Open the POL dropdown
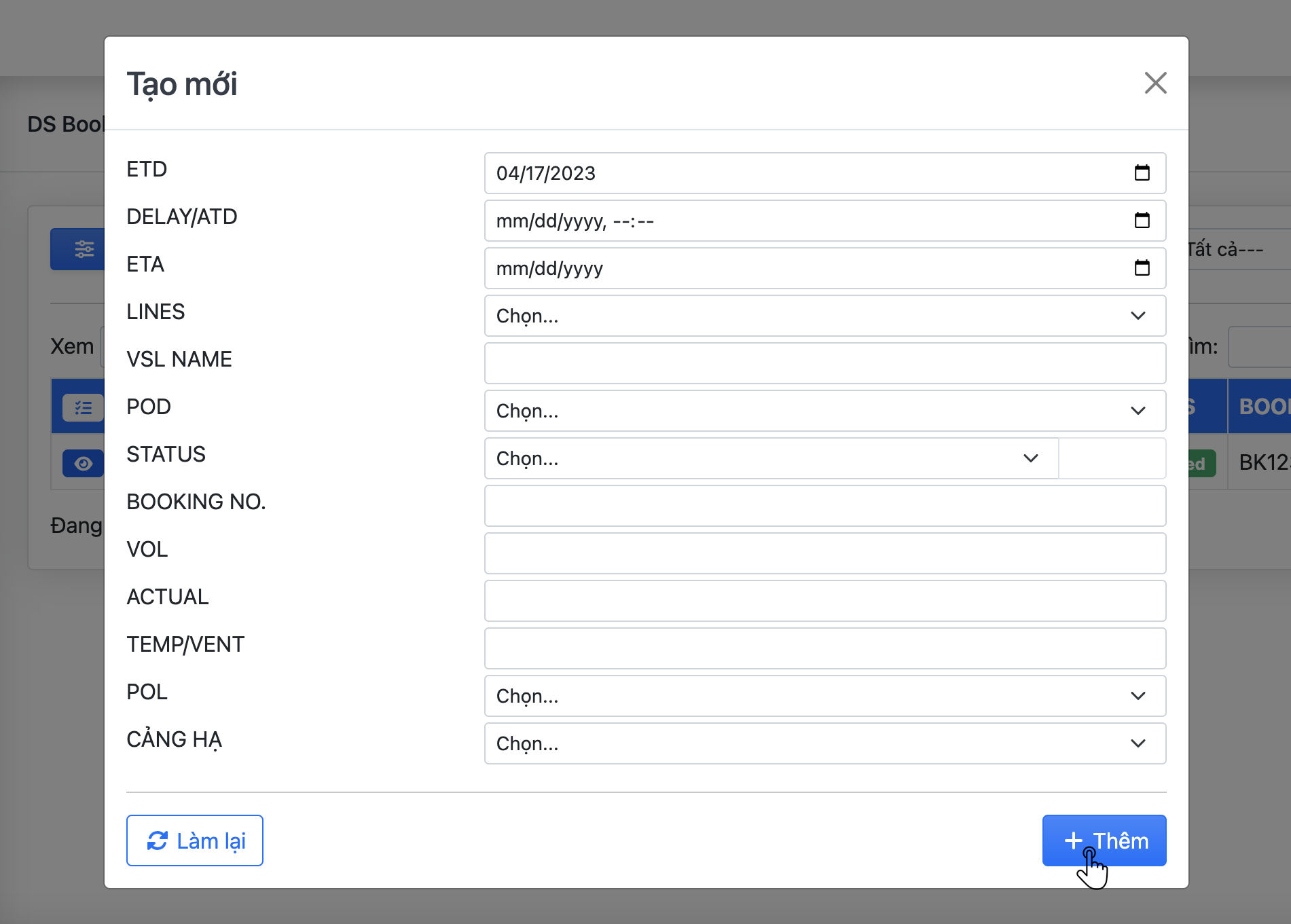 point(824,696)
